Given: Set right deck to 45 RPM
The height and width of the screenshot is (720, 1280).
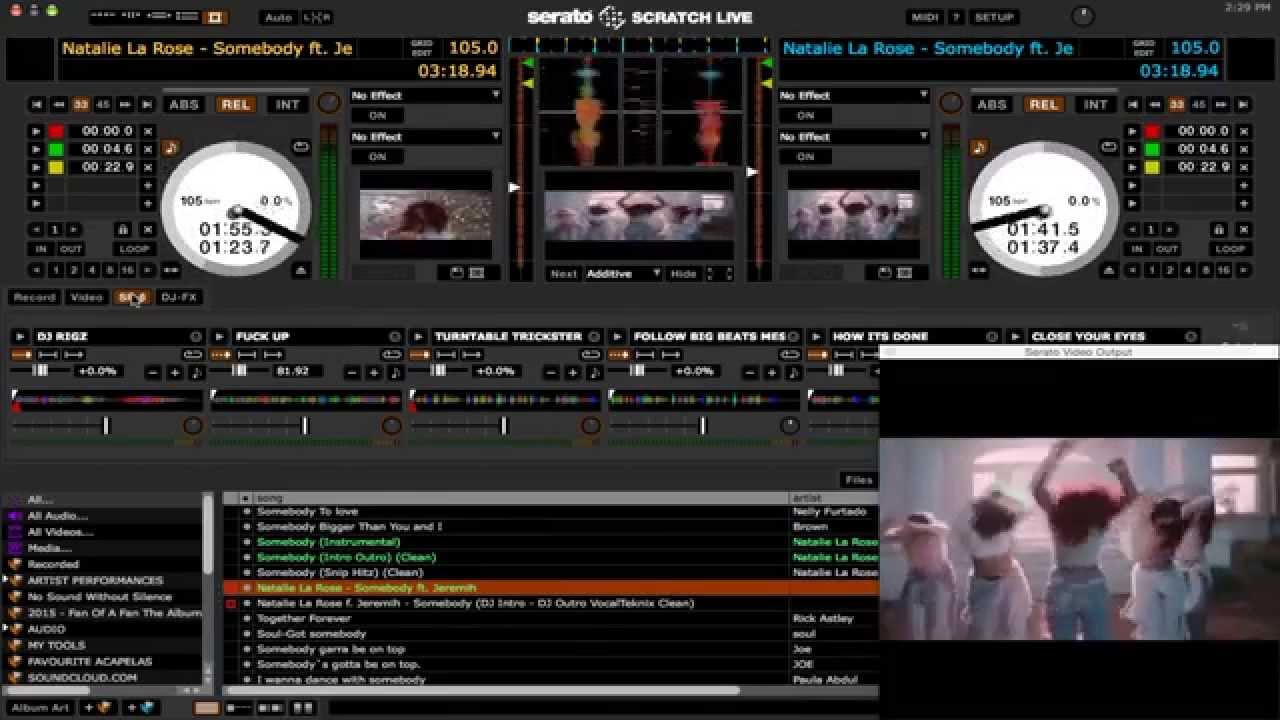Looking at the screenshot, I should click(x=1199, y=104).
